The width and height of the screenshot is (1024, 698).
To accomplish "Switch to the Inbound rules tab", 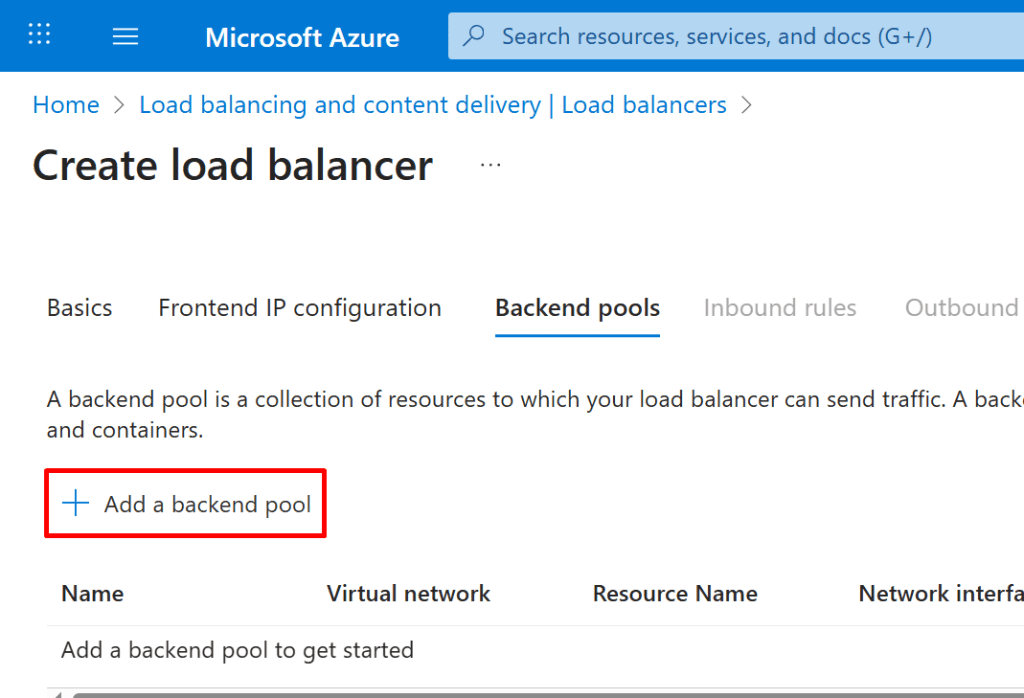I will click(780, 308).
